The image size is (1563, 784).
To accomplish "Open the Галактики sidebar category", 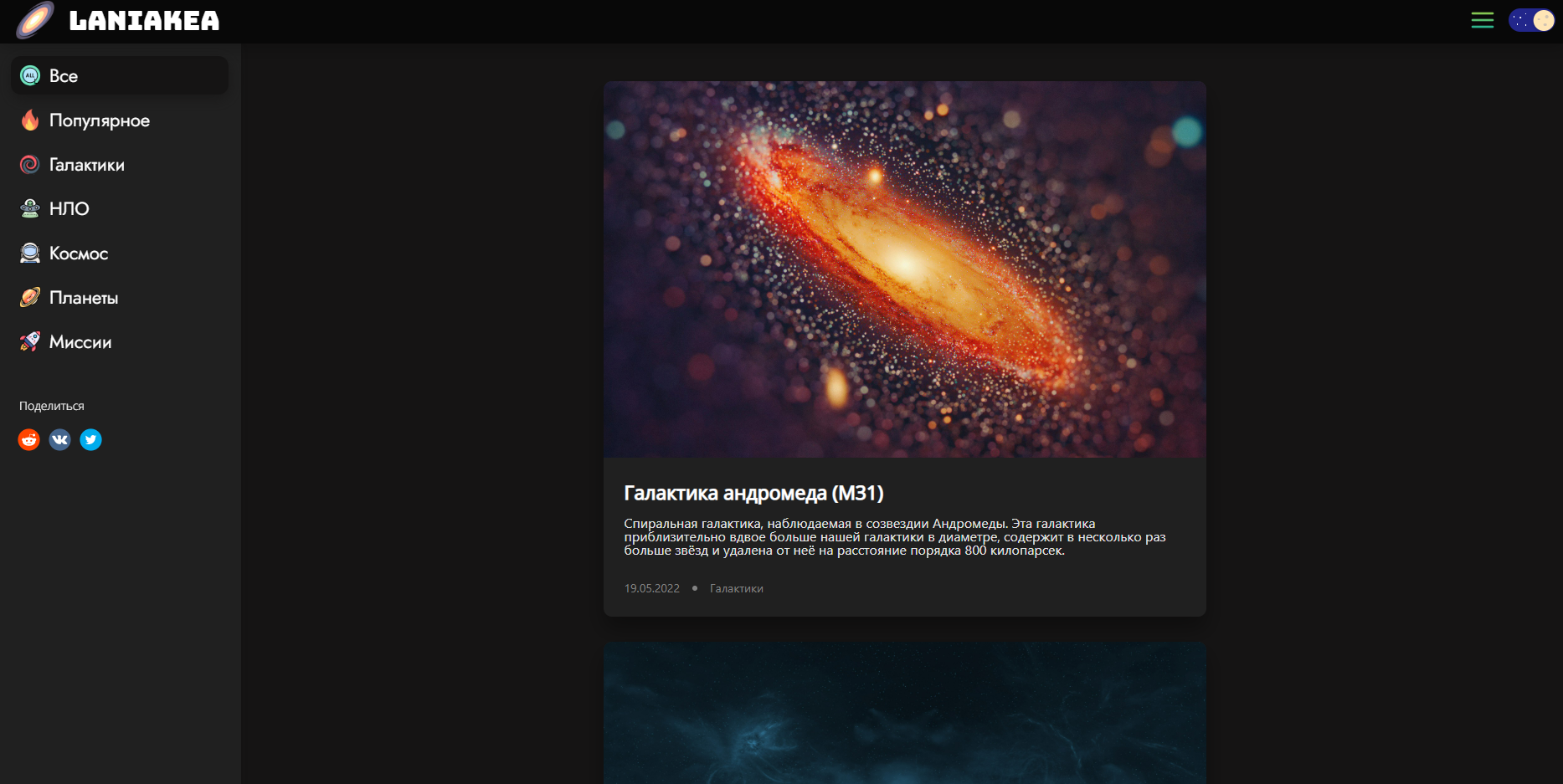I will pyautogui.click(x=87, y=165).
